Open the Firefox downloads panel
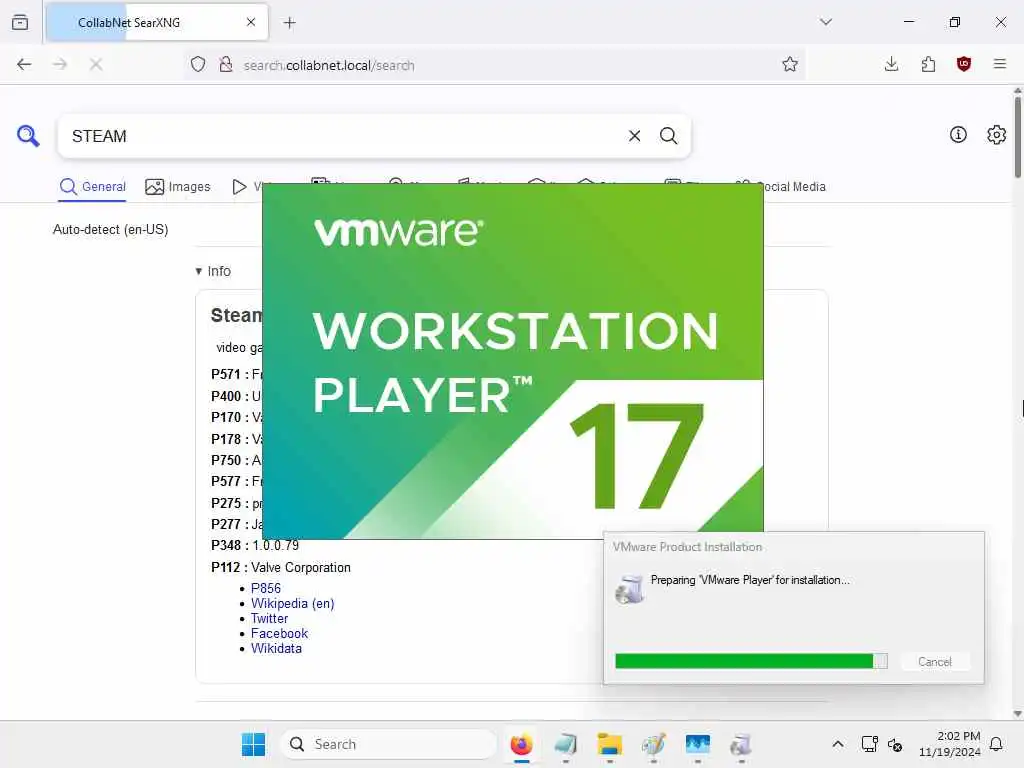 (x=891, y=64)
